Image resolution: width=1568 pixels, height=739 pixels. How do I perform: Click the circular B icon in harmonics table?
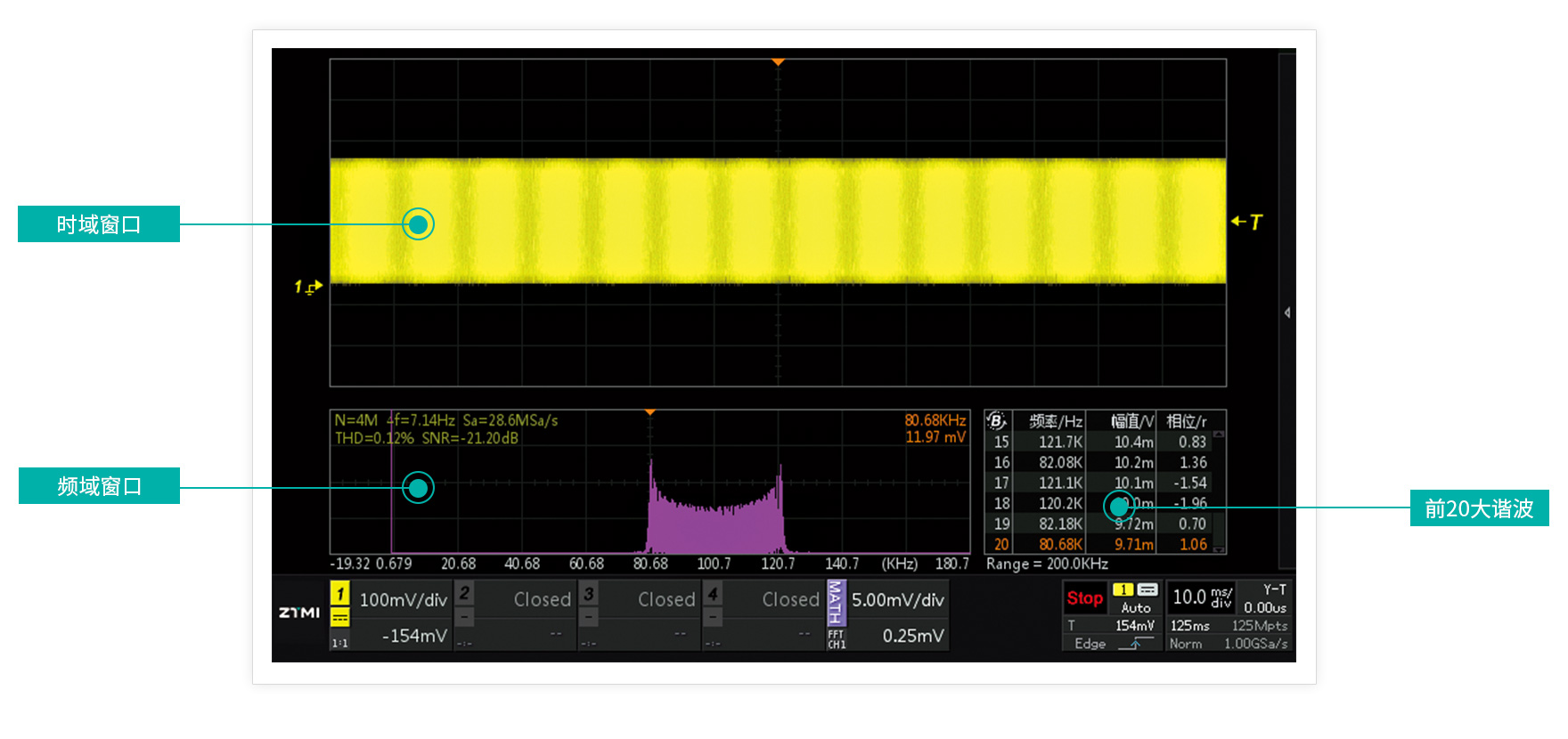(996, 420)
